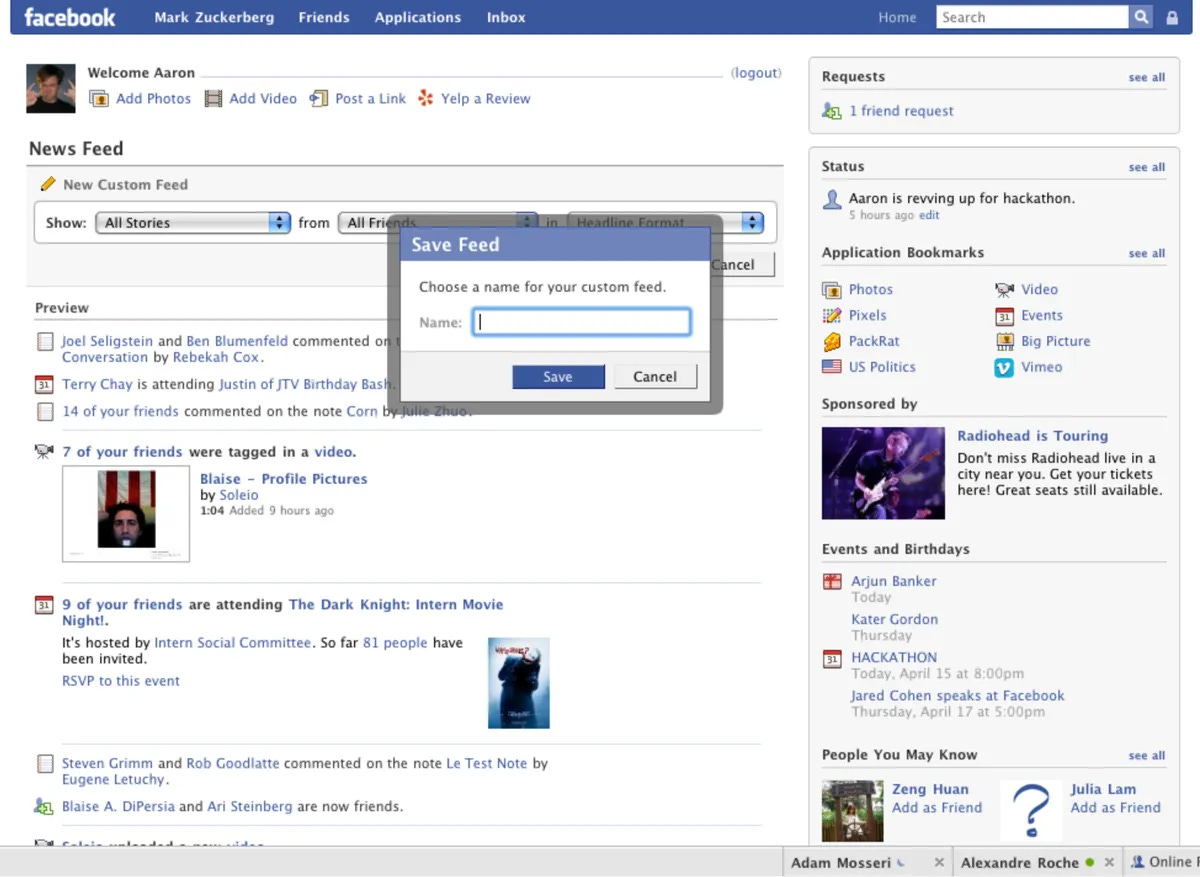Click Zeng Huan's profile thumbnail
This screenshot has width=1200, height=877.
853,811
